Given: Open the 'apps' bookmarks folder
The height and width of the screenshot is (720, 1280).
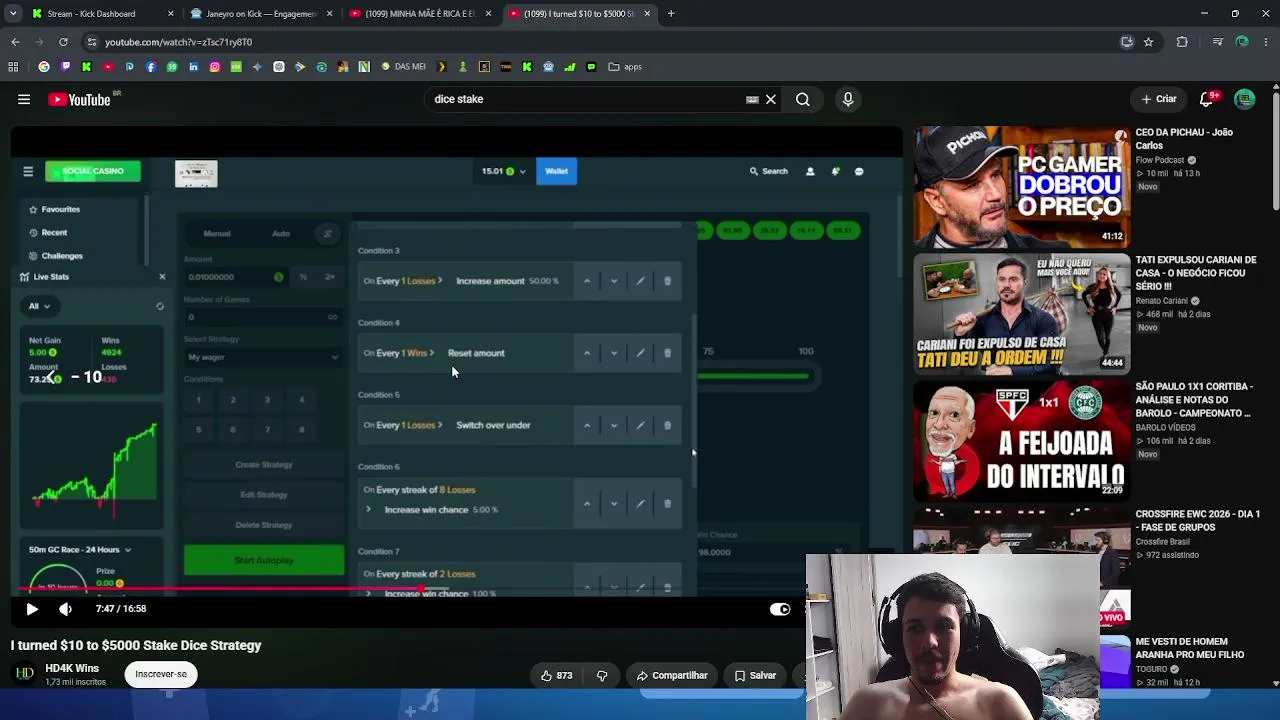Looking at the screenshot, I should [625, 67].
